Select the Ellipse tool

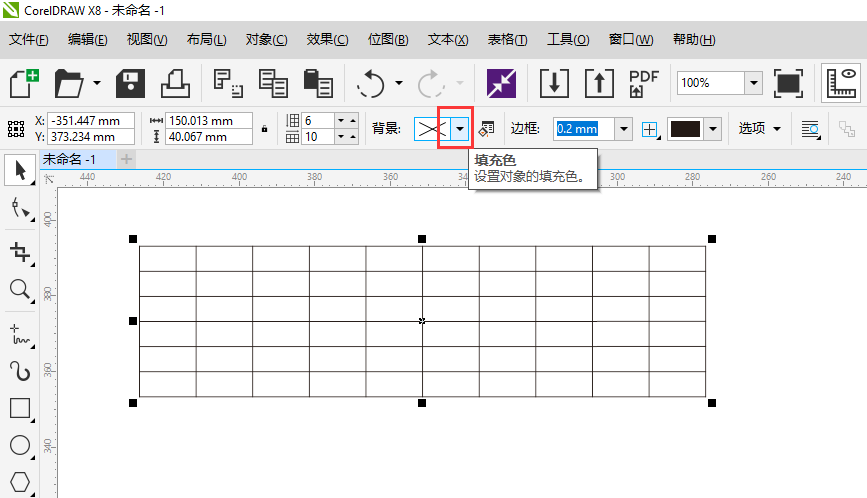point(20,445)
